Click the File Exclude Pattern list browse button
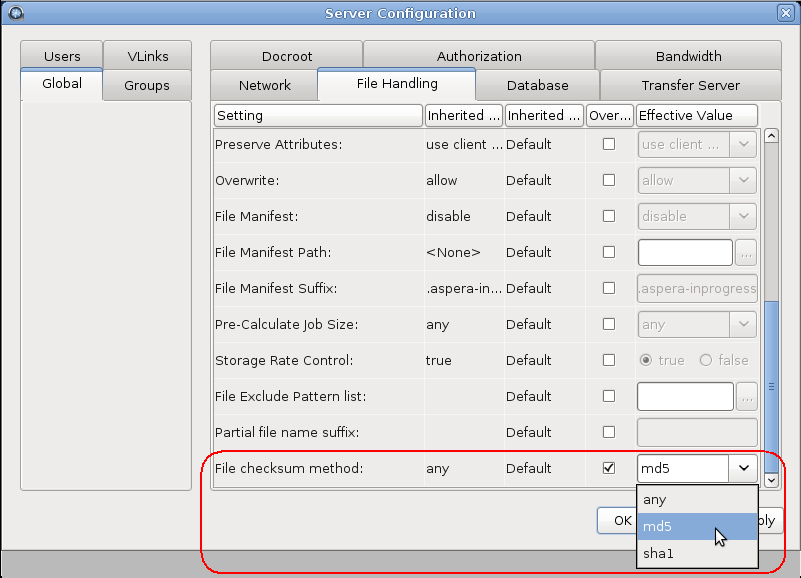 pyautogui.click(x=746, y=397)
